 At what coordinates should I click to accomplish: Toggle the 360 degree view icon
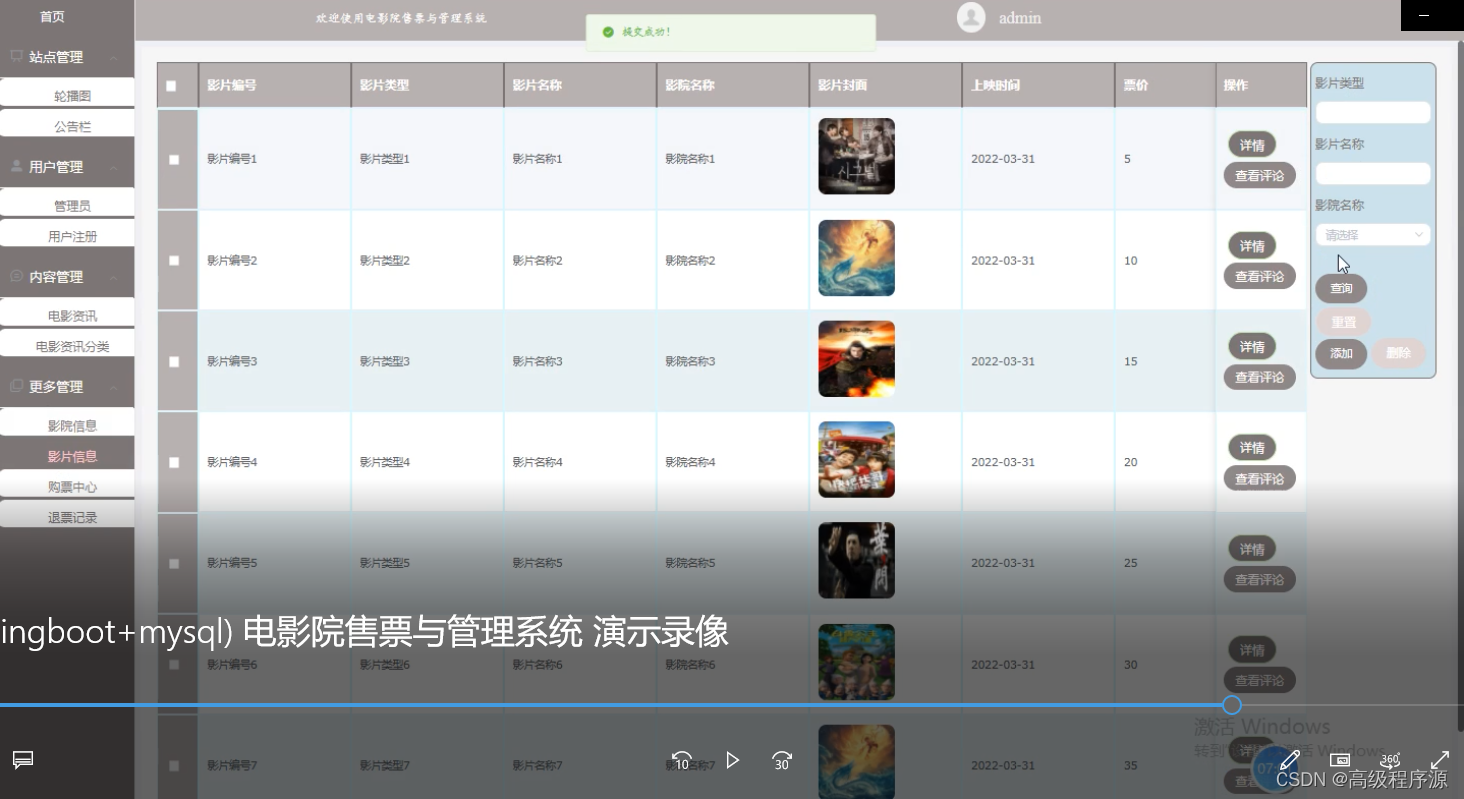[x=1390, y=760]
